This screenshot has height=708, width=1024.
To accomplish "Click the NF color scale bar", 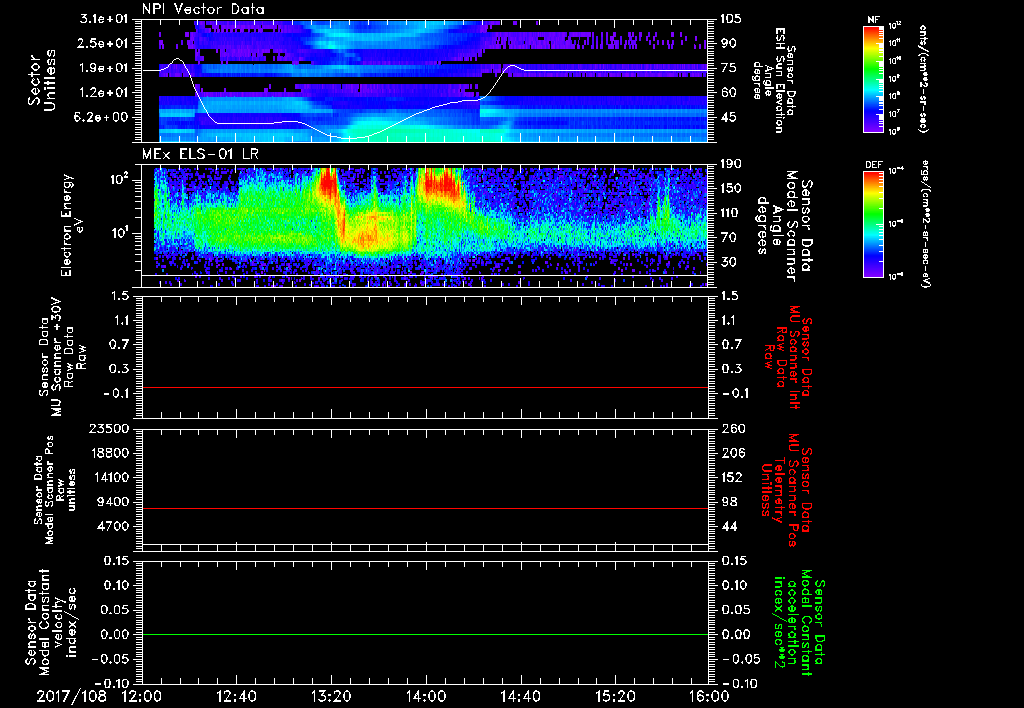I will pyautogui.click(x=874, y=78).
